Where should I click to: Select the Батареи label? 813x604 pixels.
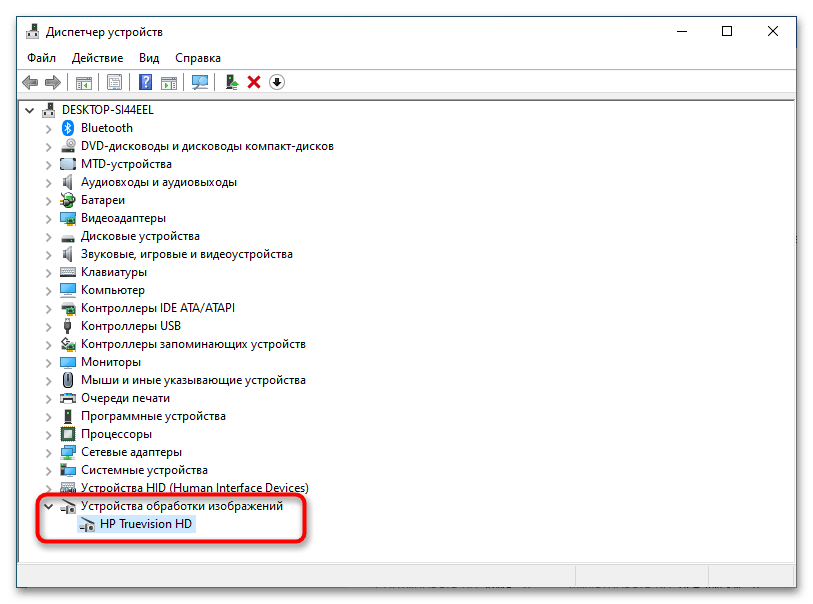coord(103,200)
